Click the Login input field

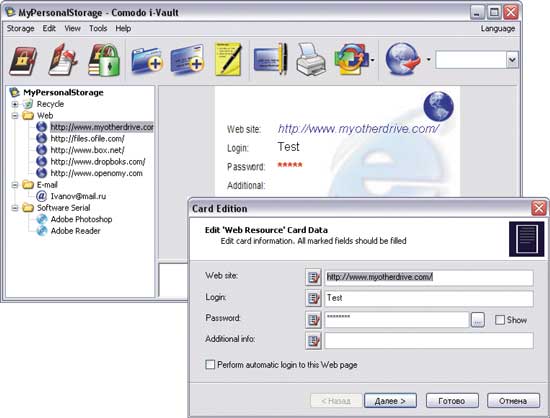click(429, 298)
